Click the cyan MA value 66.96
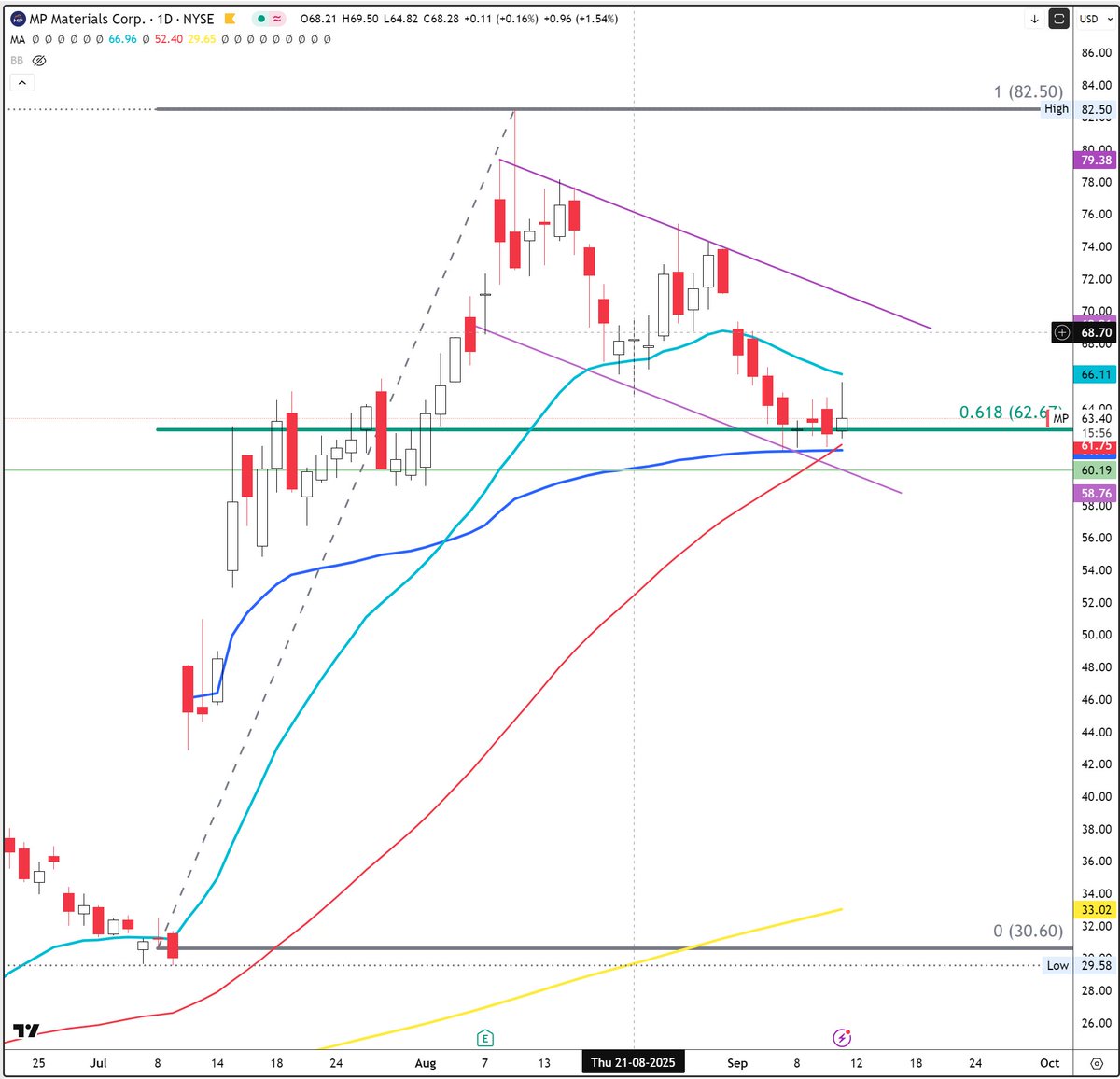The width and height of the screenshot is (1120, 1079). [x=122, y=39]
